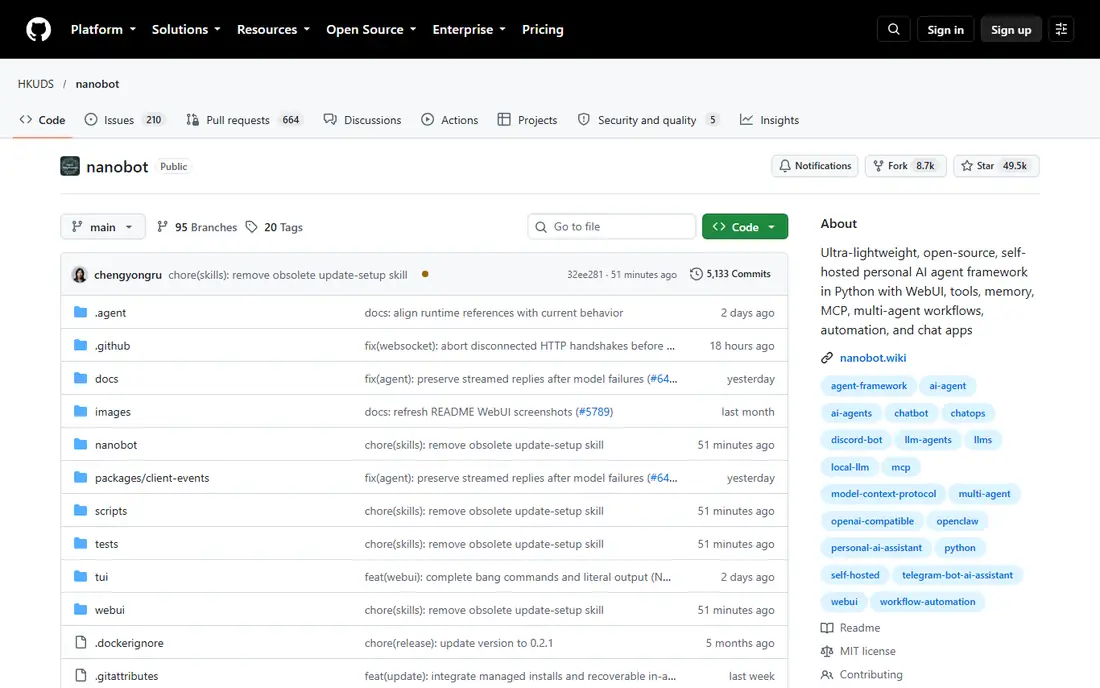
Task: Click the .gitattributes file icon
Action: click(x=81, y=675)
